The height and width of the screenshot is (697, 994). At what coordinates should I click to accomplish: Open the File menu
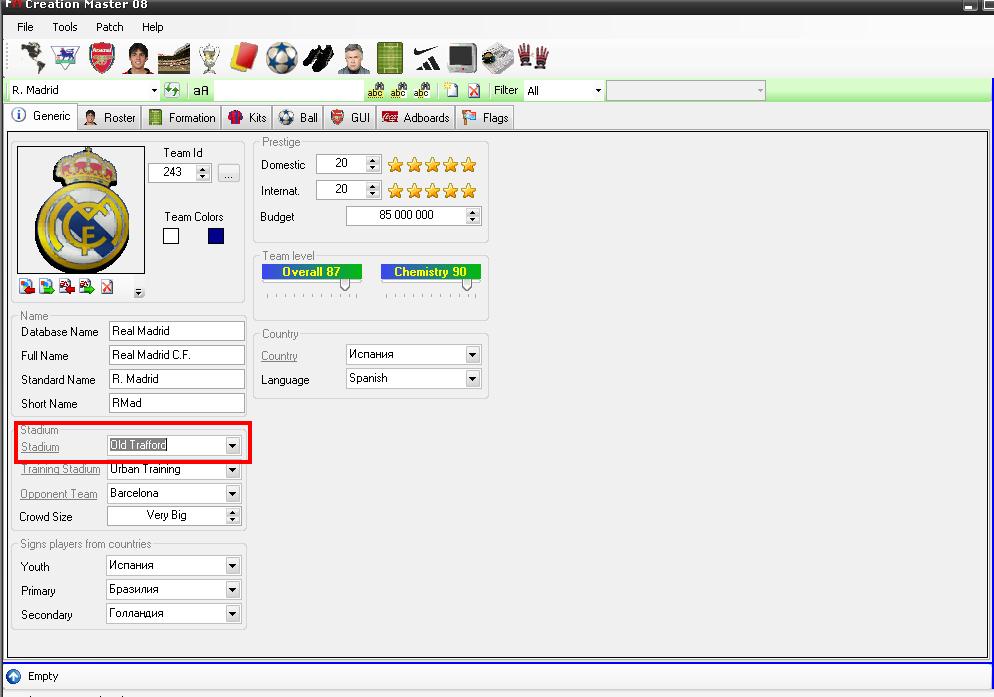coord(25,27)
